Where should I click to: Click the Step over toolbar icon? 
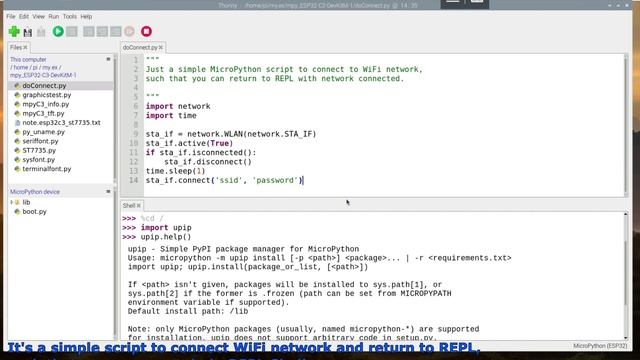point(89,31)
